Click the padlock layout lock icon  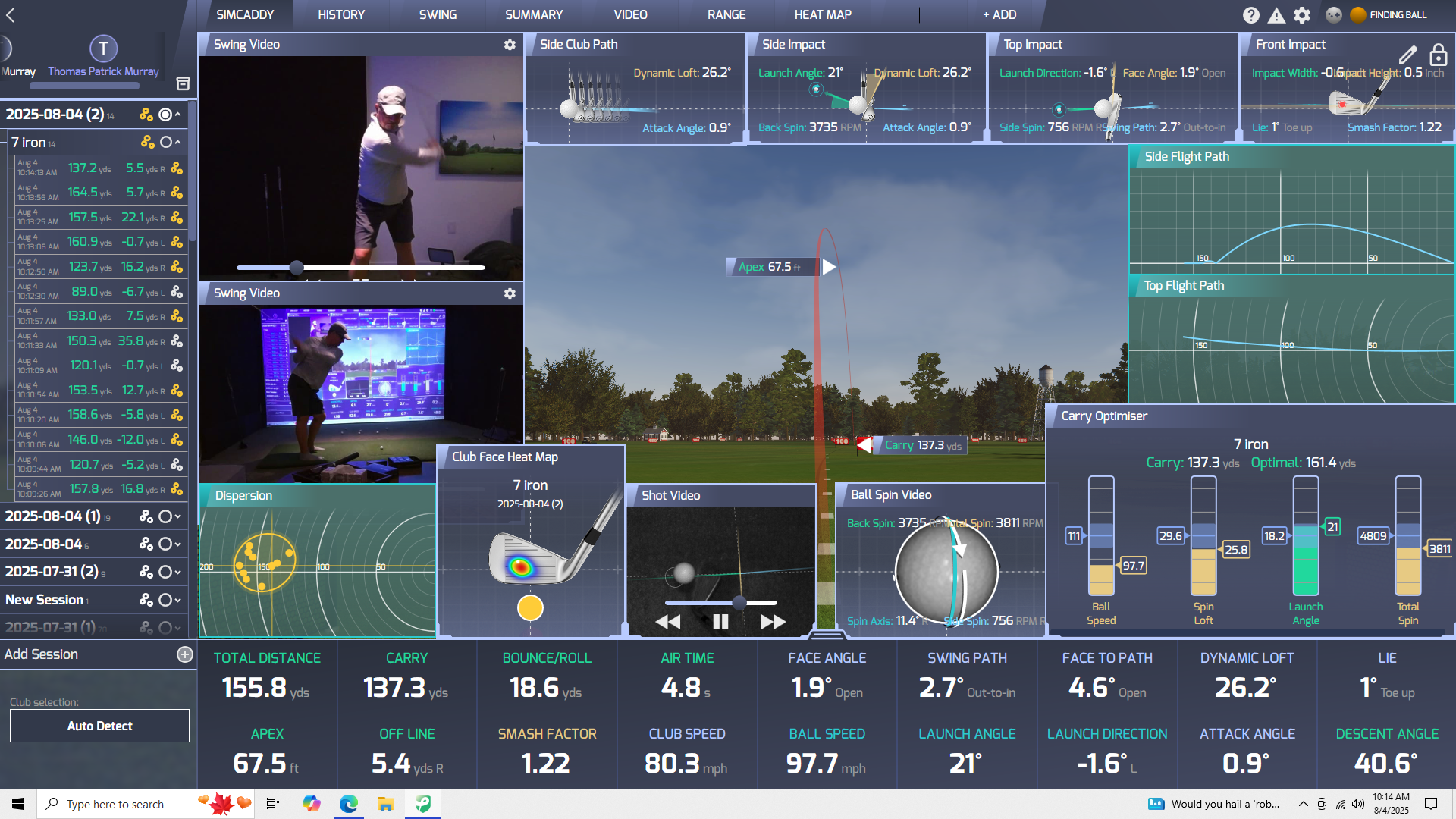1438,55
